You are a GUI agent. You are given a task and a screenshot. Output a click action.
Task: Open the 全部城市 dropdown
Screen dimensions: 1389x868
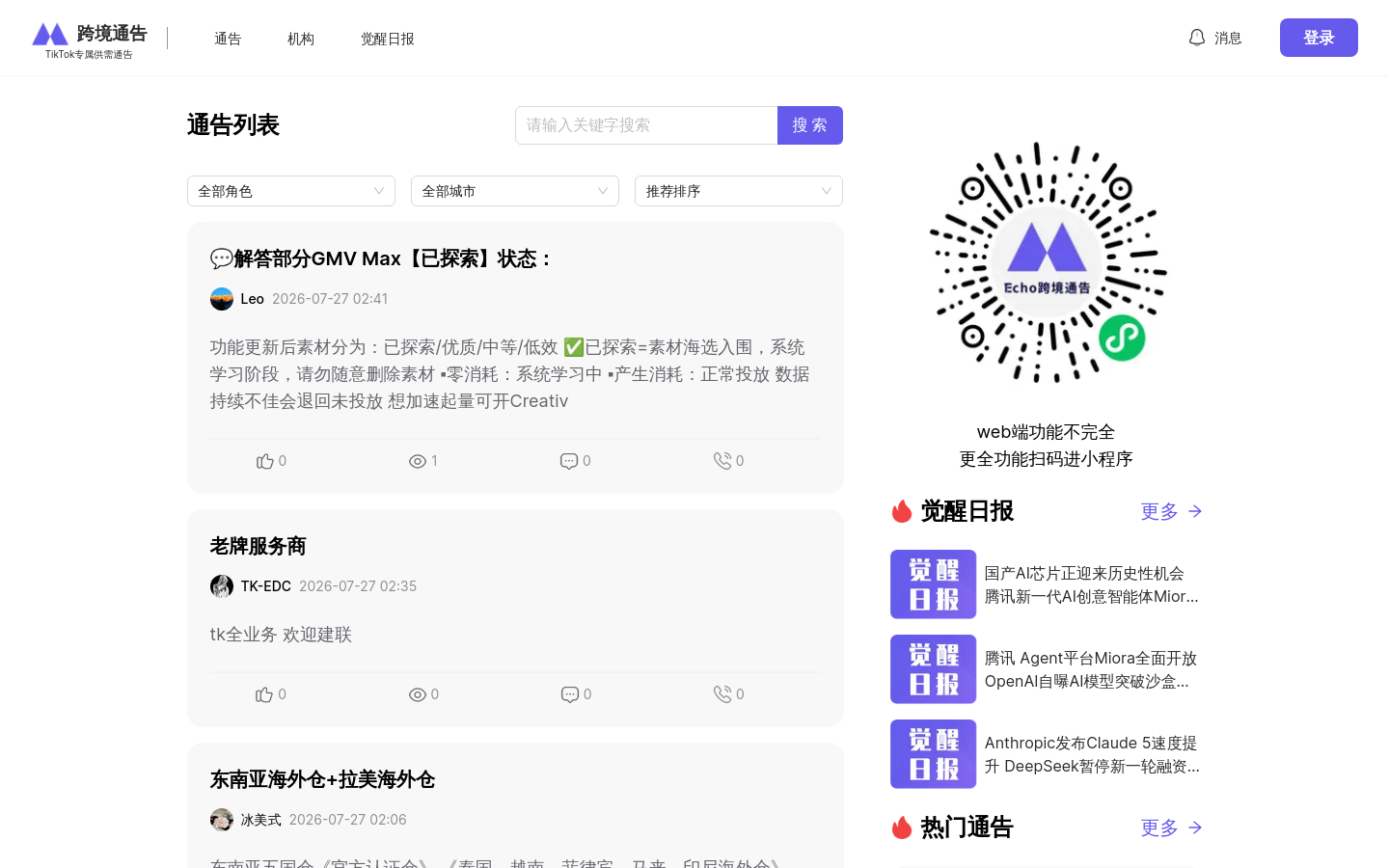click(515, 191)
